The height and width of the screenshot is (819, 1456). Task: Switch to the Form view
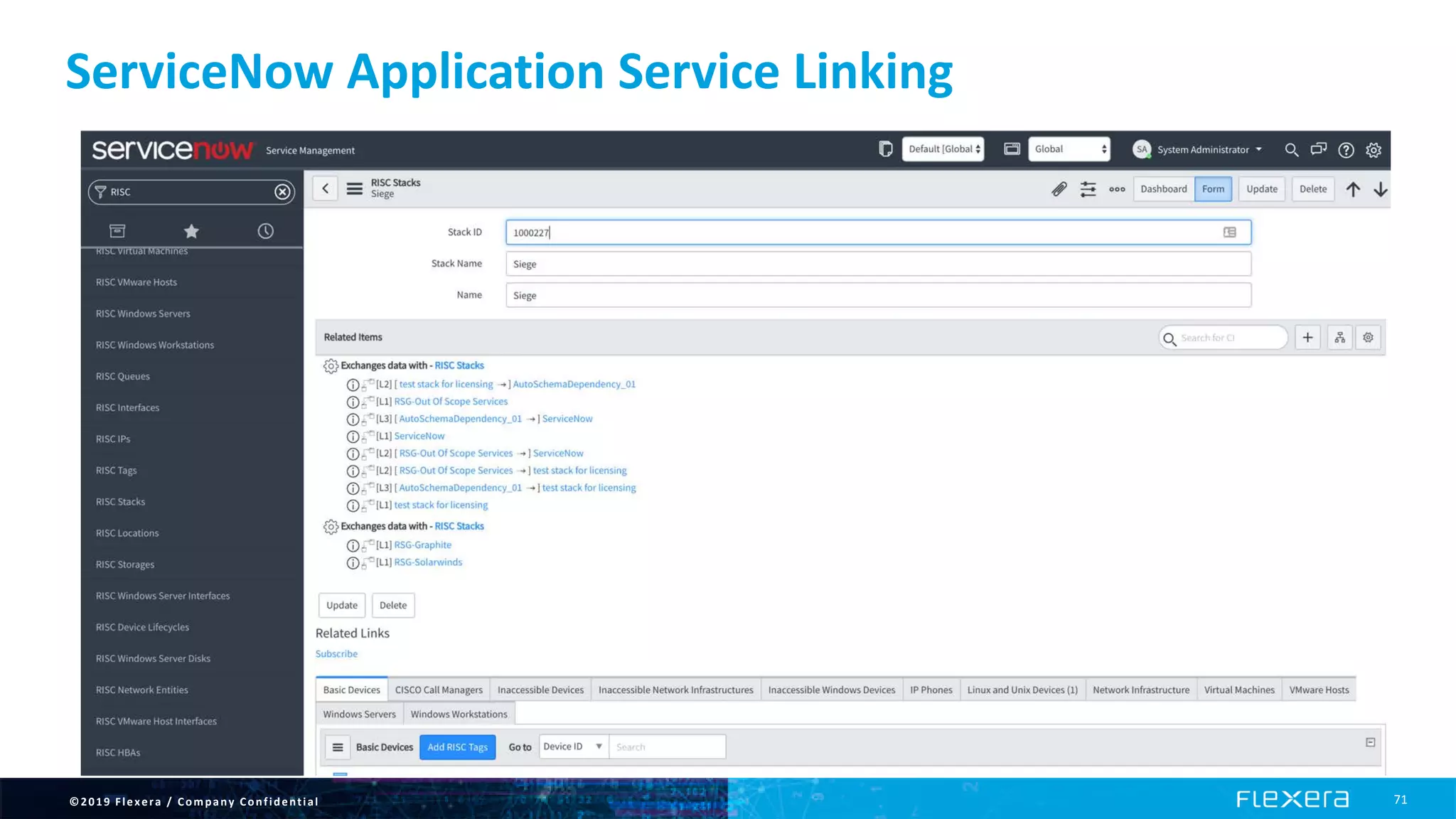pos(1214,189)
